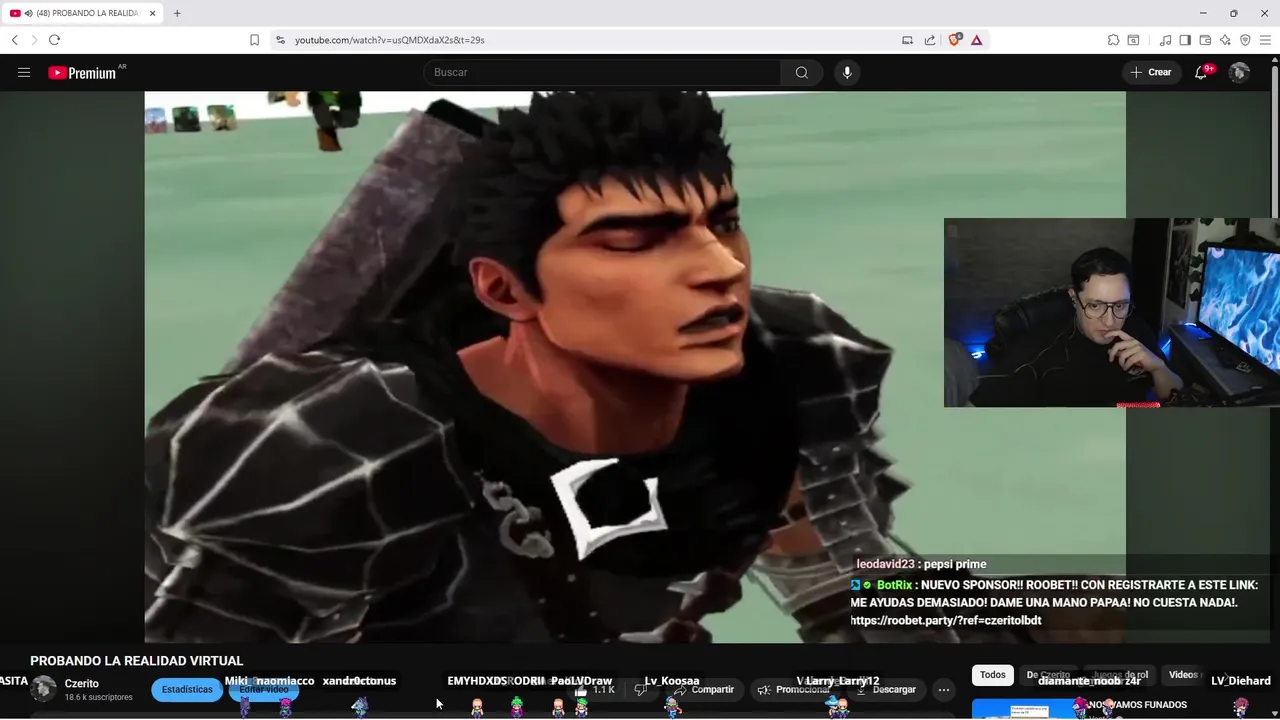Open the browser main menu
1280x720 pixels.
(x=1265, y=40)
